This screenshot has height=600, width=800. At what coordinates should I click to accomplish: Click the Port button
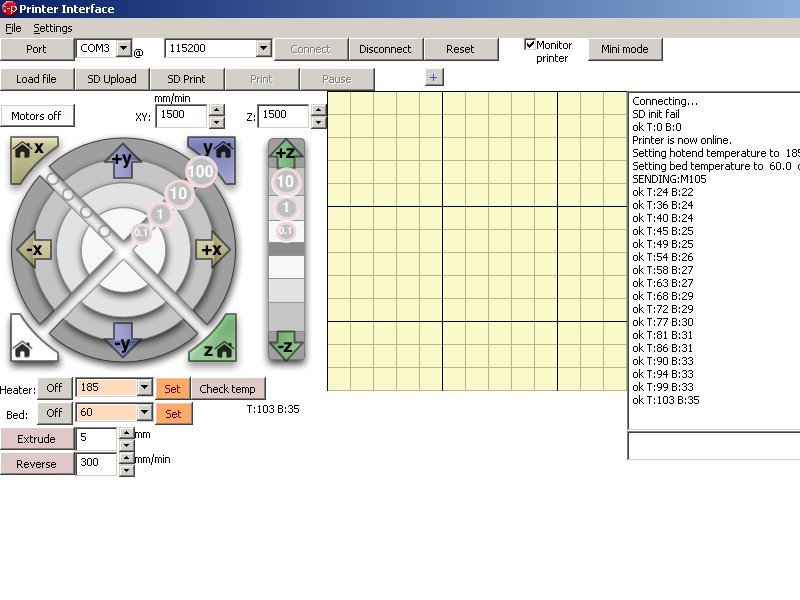coord(37,49)
